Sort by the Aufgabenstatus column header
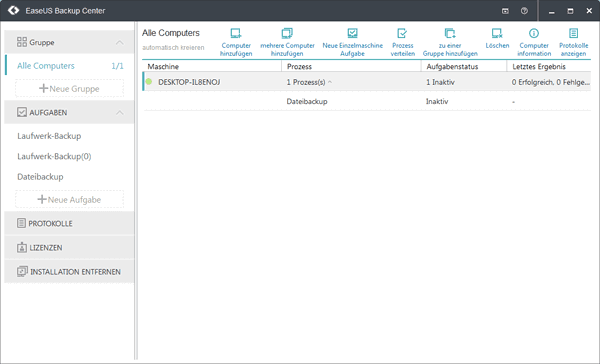The height and width of the screenshot is (364, 600). 464,67
